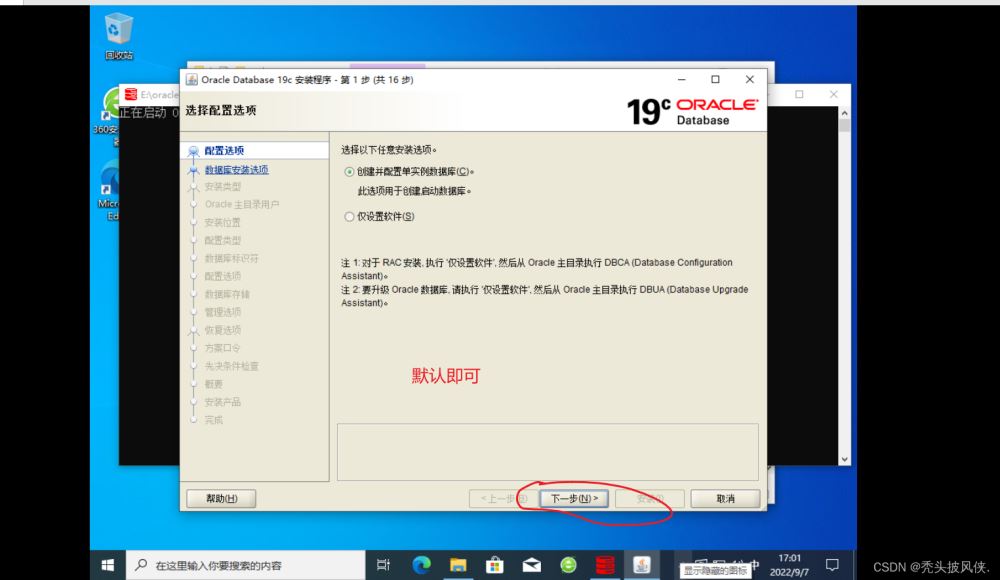
Task: Open Microsoft Store from the taskbar
Action: point(494,565)
